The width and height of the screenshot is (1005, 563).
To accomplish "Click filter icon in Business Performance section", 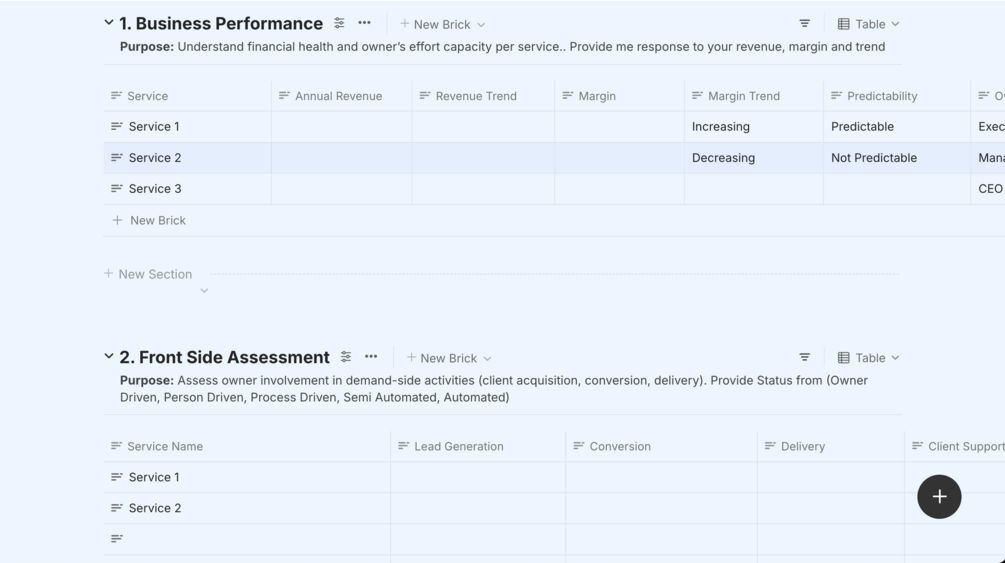I will coord(804,24).
